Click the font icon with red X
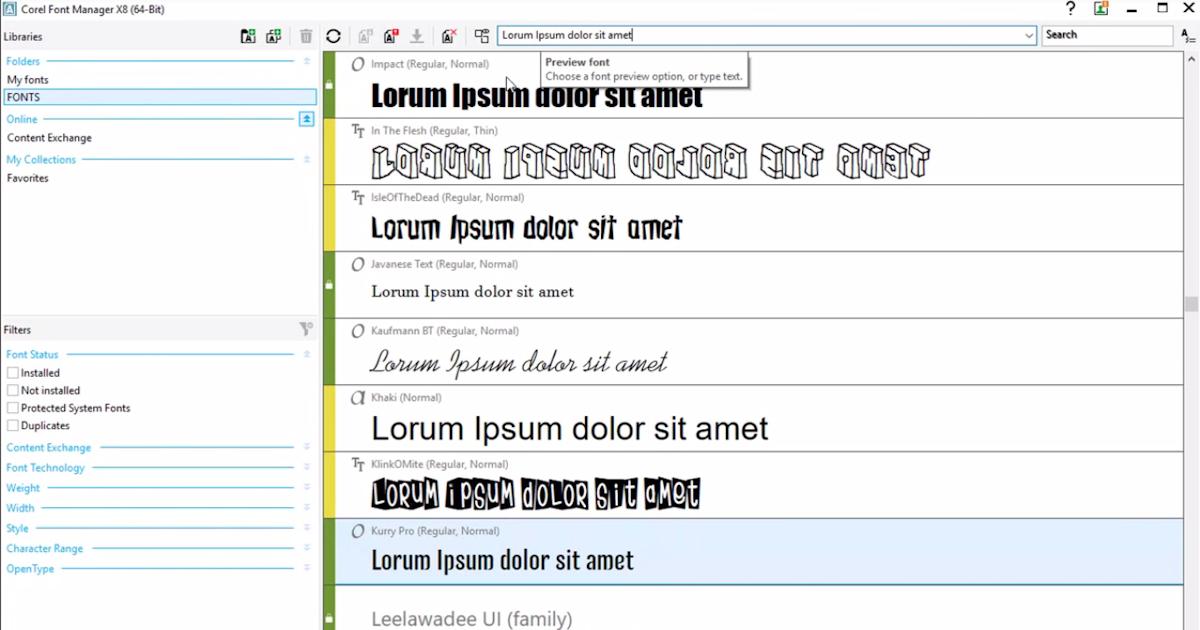 point(449,36)
